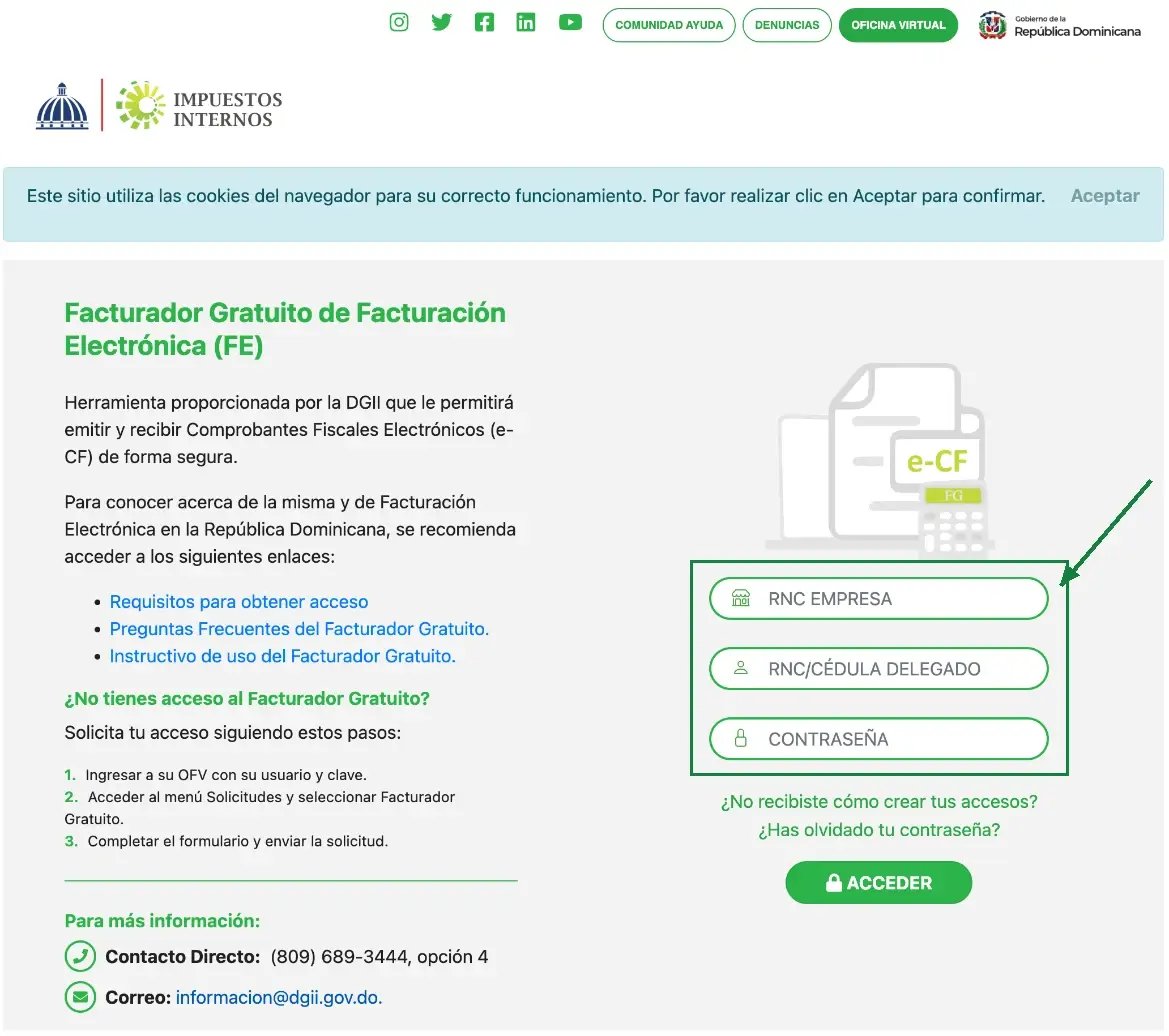Click the padlock icon in Contraseña field
Image resolution: width=1169 pixels, height=1036 pixels.
pos(740,738)
